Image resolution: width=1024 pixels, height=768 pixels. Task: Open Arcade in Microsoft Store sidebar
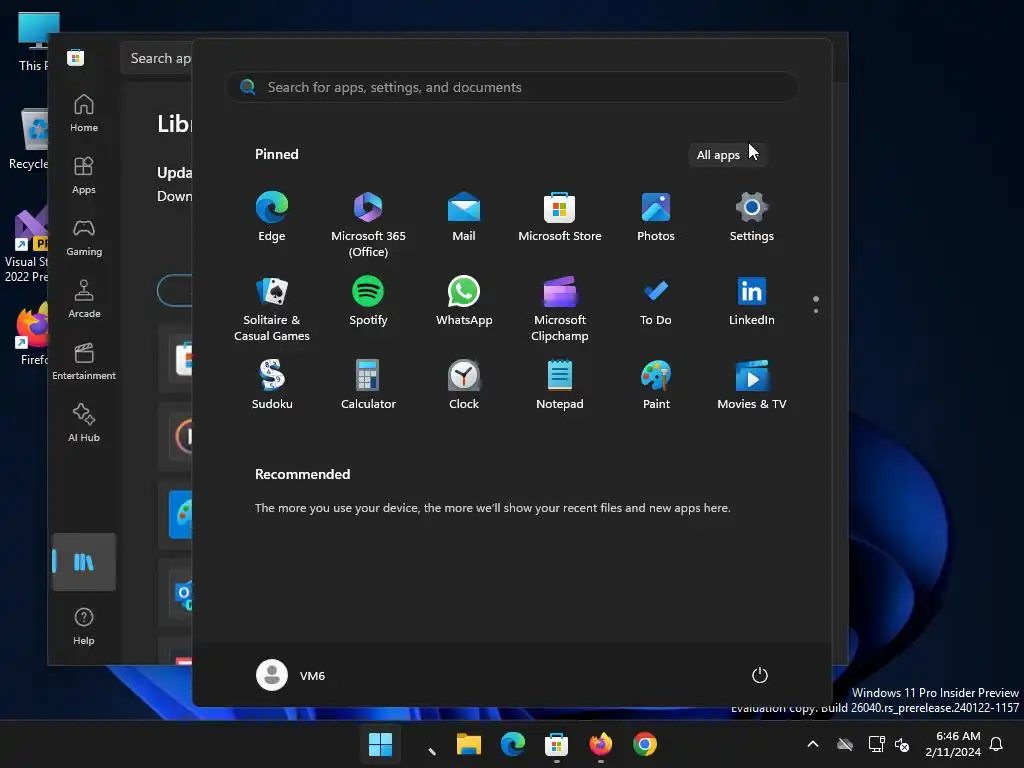coord(84,299)
